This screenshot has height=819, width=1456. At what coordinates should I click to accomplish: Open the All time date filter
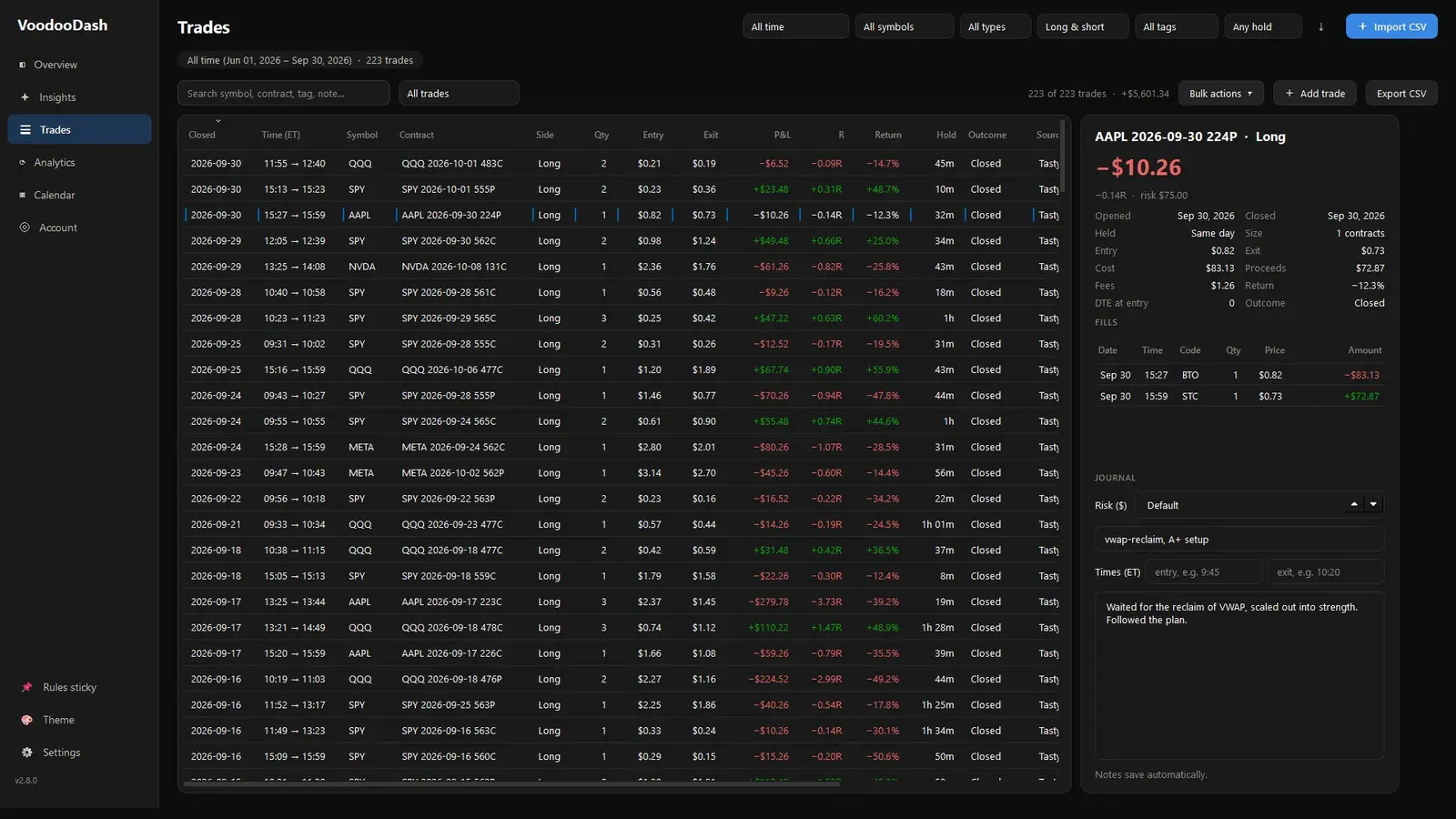click(x=795, y=26)
